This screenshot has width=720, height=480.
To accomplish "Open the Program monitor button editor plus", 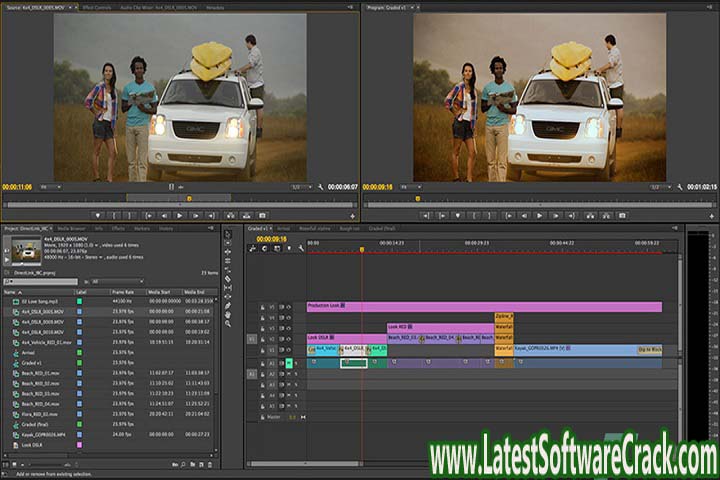I will click(x=712, y=216).
